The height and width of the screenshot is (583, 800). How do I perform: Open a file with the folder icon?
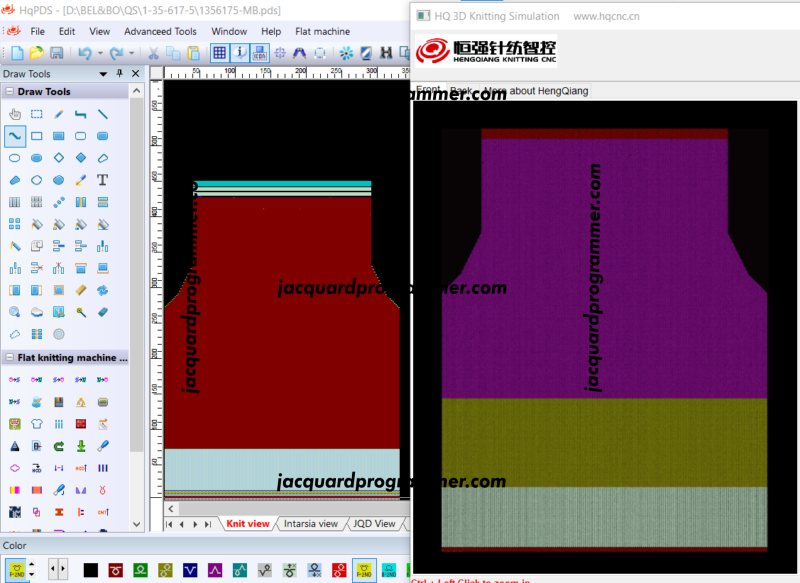point(36,53)
